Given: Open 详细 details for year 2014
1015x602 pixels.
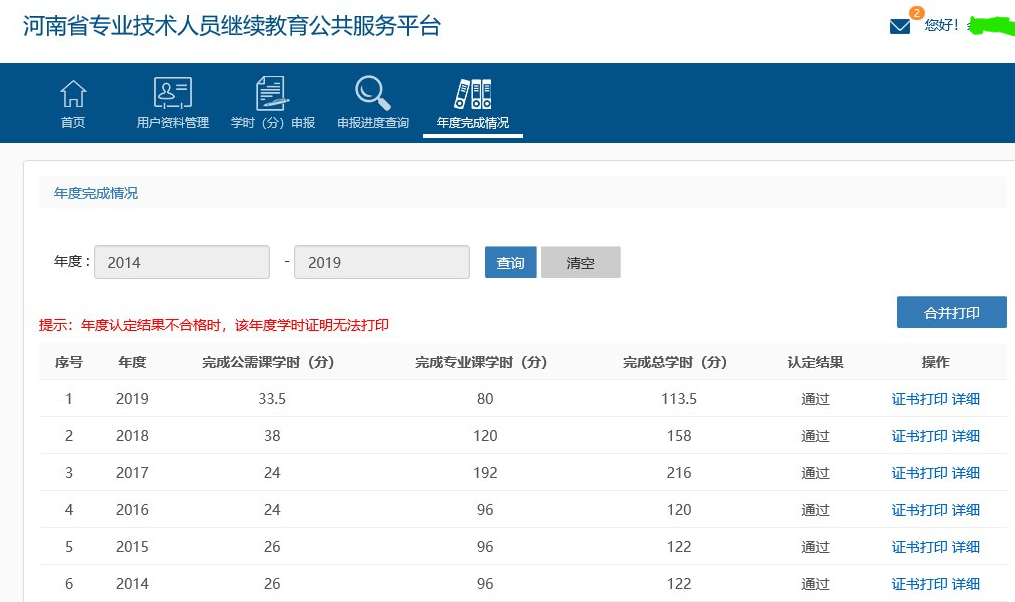Looking at the screenshot, I should point(966,583).
